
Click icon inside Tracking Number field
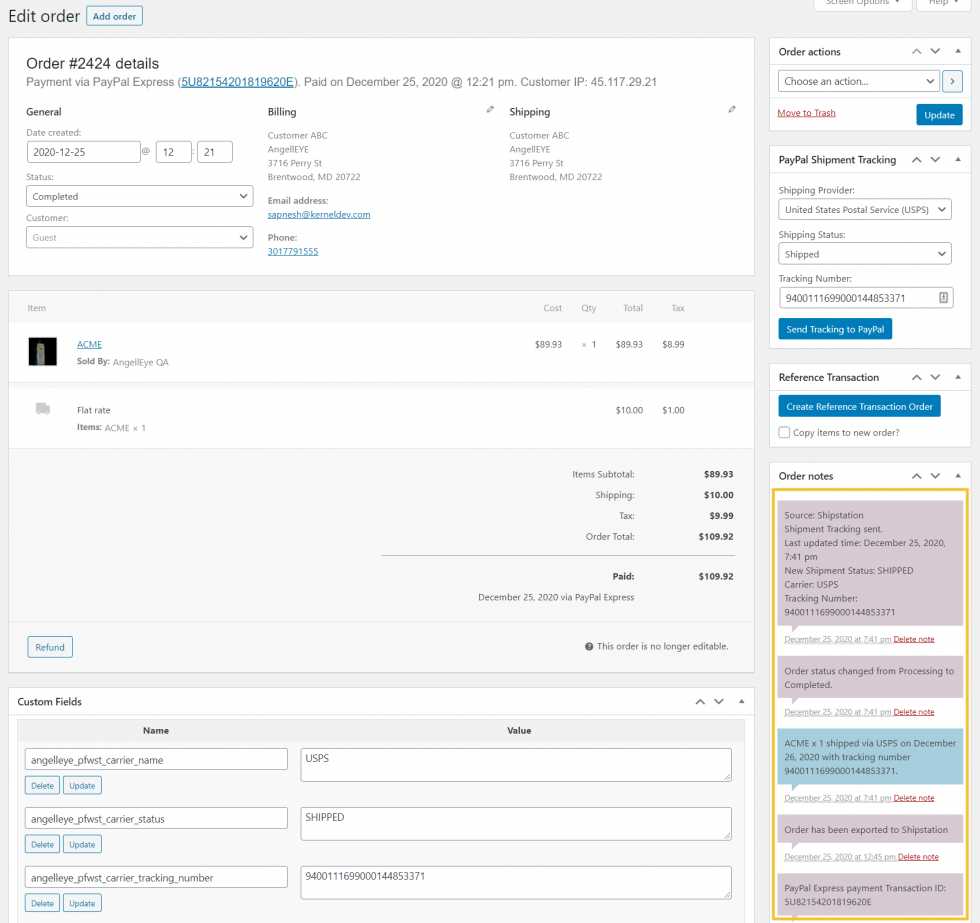(944, 297)
